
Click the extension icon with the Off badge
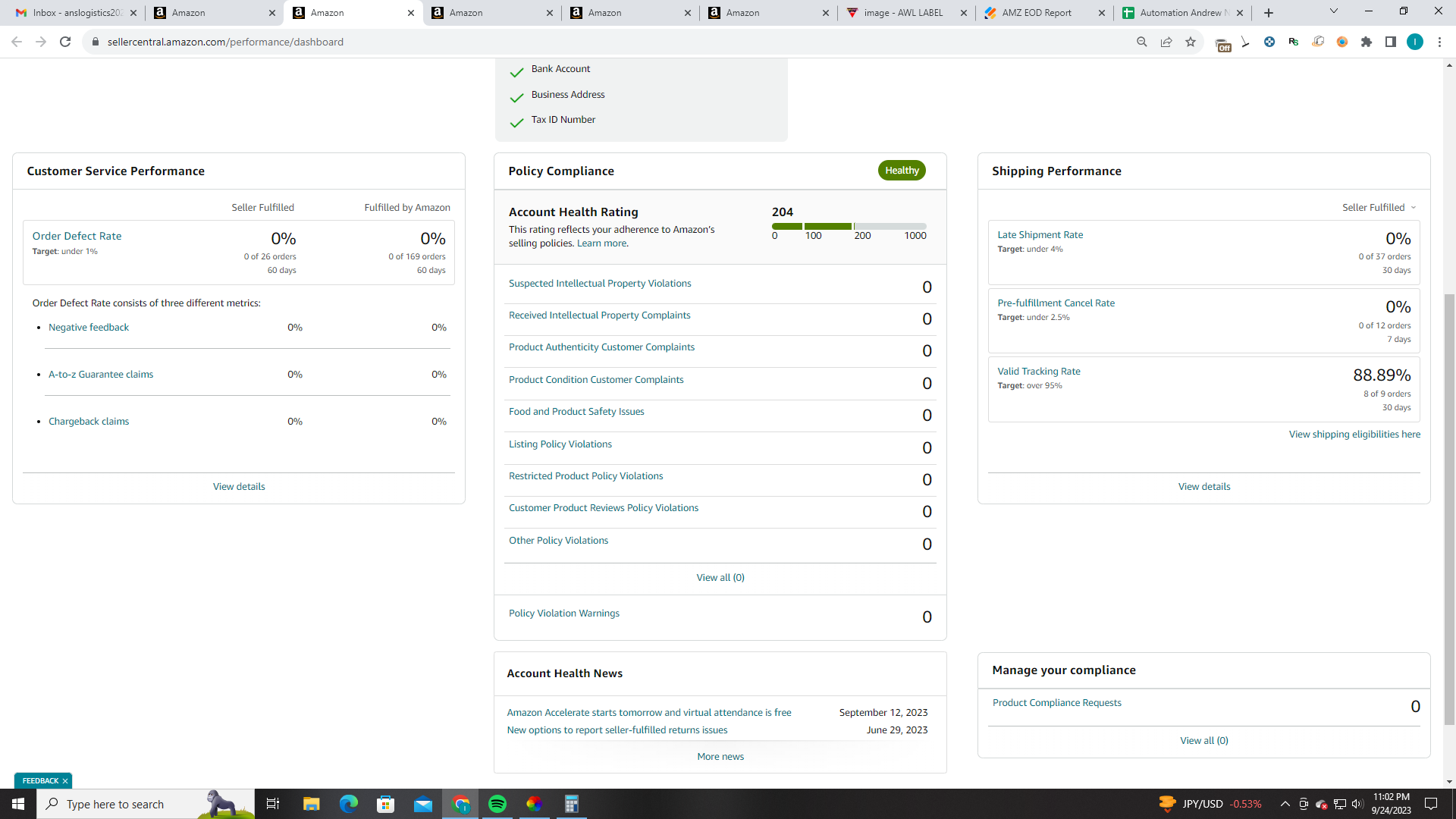tap(1222, 43)
